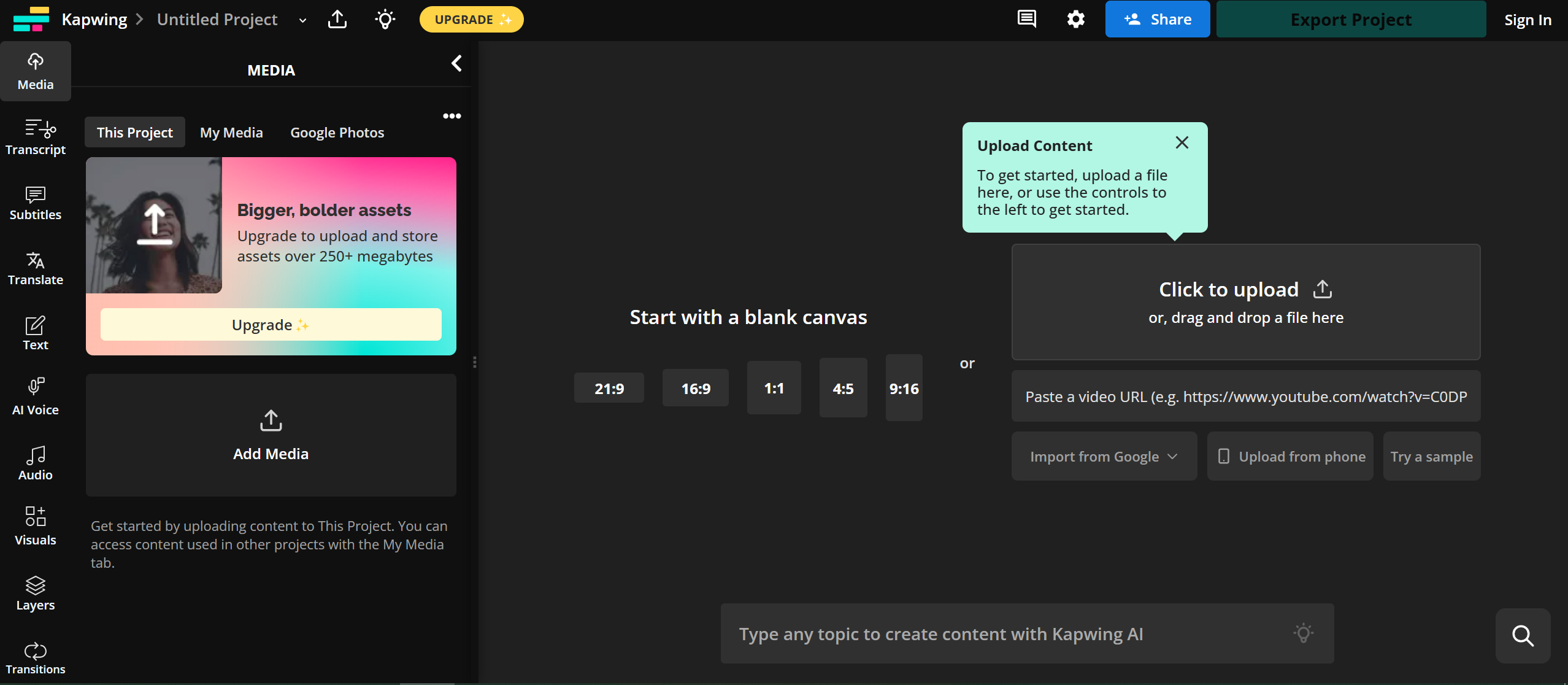Expand the Import from Google dropdown
Image resolution: width=1568 pixels, height=685 pixels.
click(1104, 456)
